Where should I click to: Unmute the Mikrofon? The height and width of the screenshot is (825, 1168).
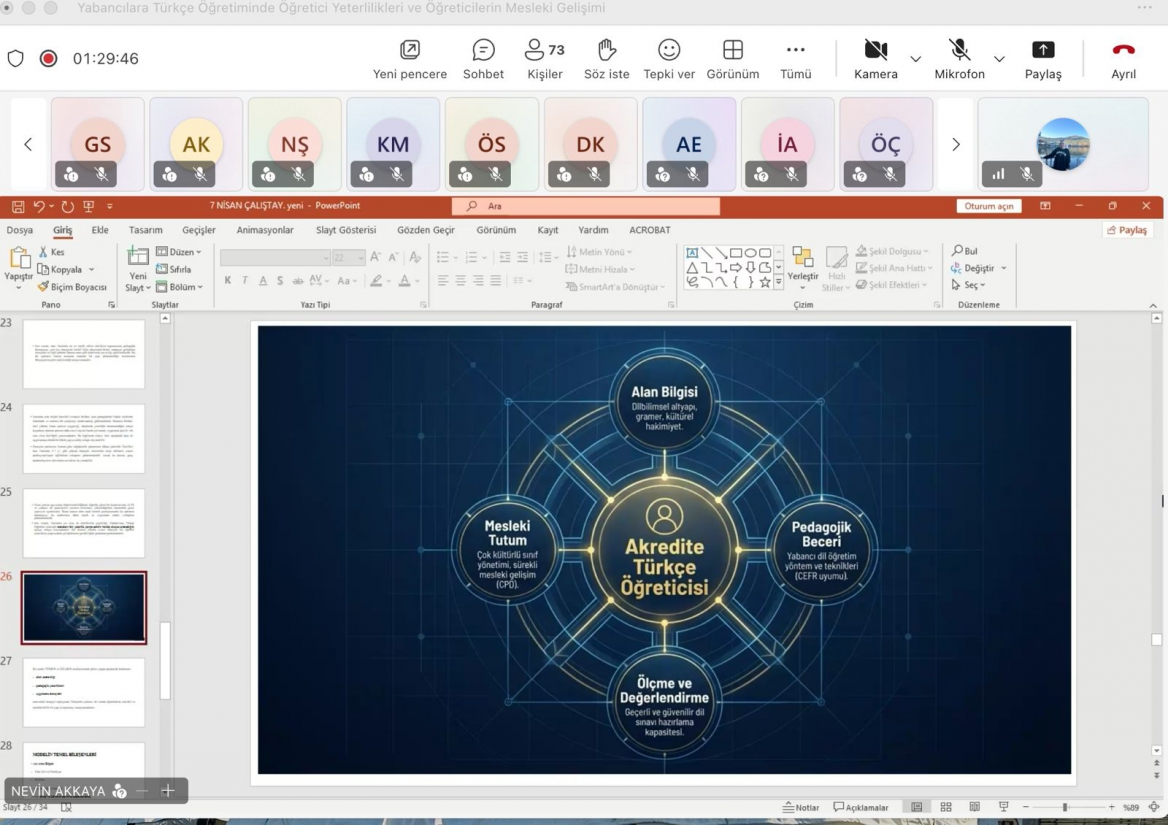958,59
